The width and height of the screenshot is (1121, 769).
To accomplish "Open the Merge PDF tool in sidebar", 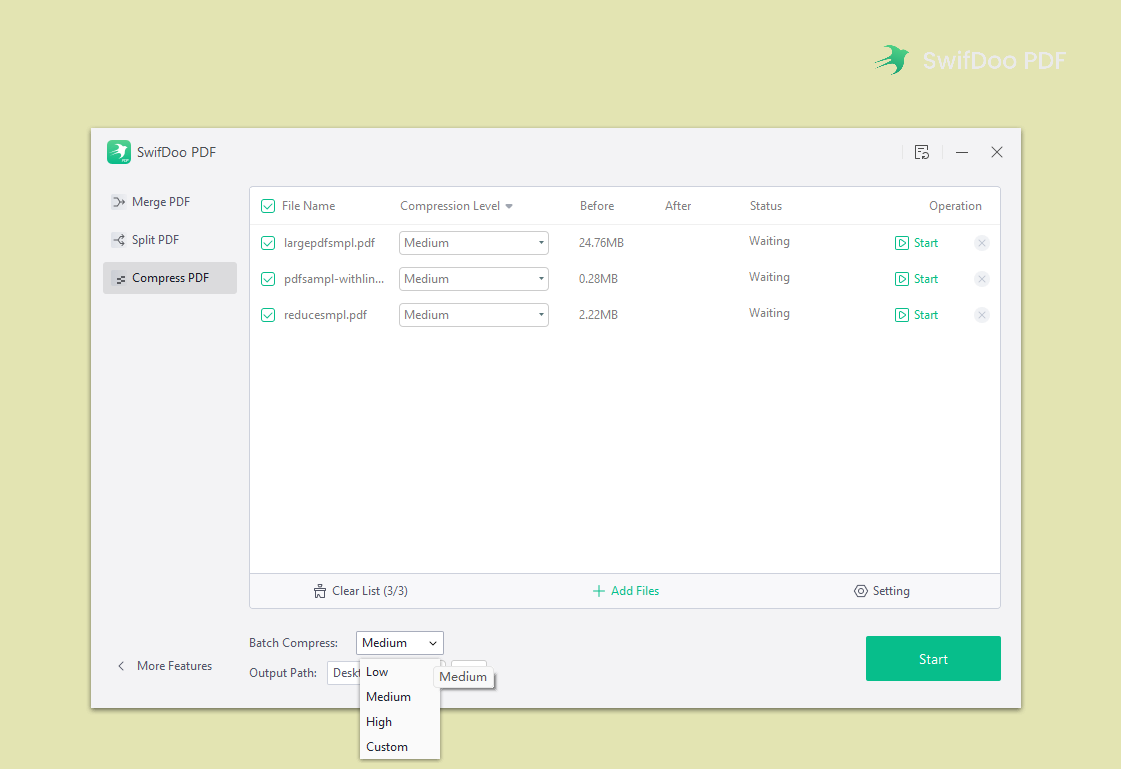I will pyautogui.click(x=150, y=202).
